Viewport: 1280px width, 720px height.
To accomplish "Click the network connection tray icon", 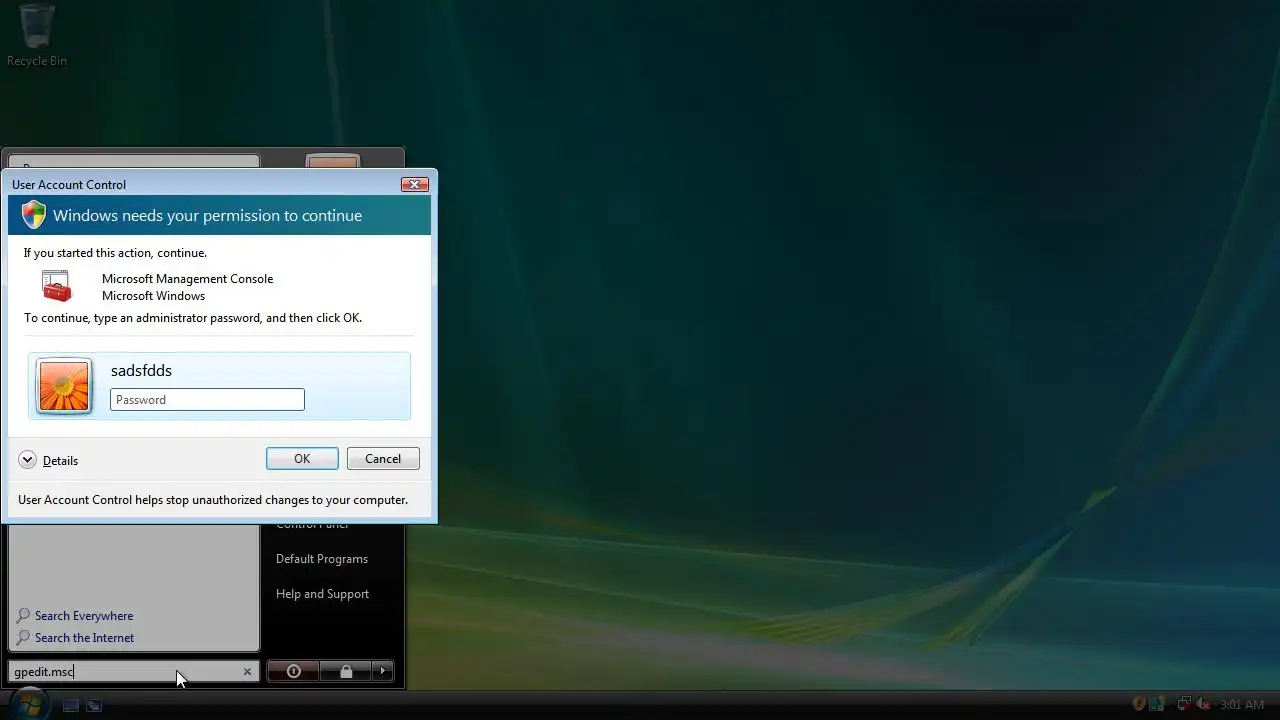I will tap(1184, 704).
